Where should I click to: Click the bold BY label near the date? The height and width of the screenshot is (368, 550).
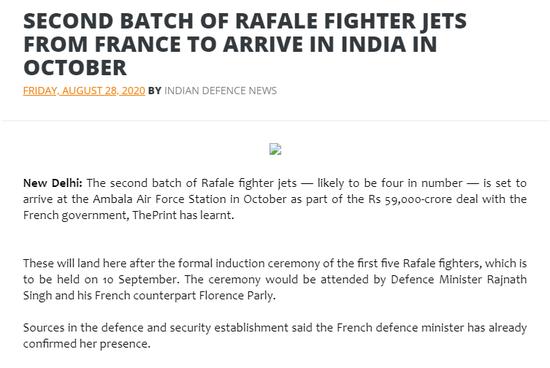point(155,91)
